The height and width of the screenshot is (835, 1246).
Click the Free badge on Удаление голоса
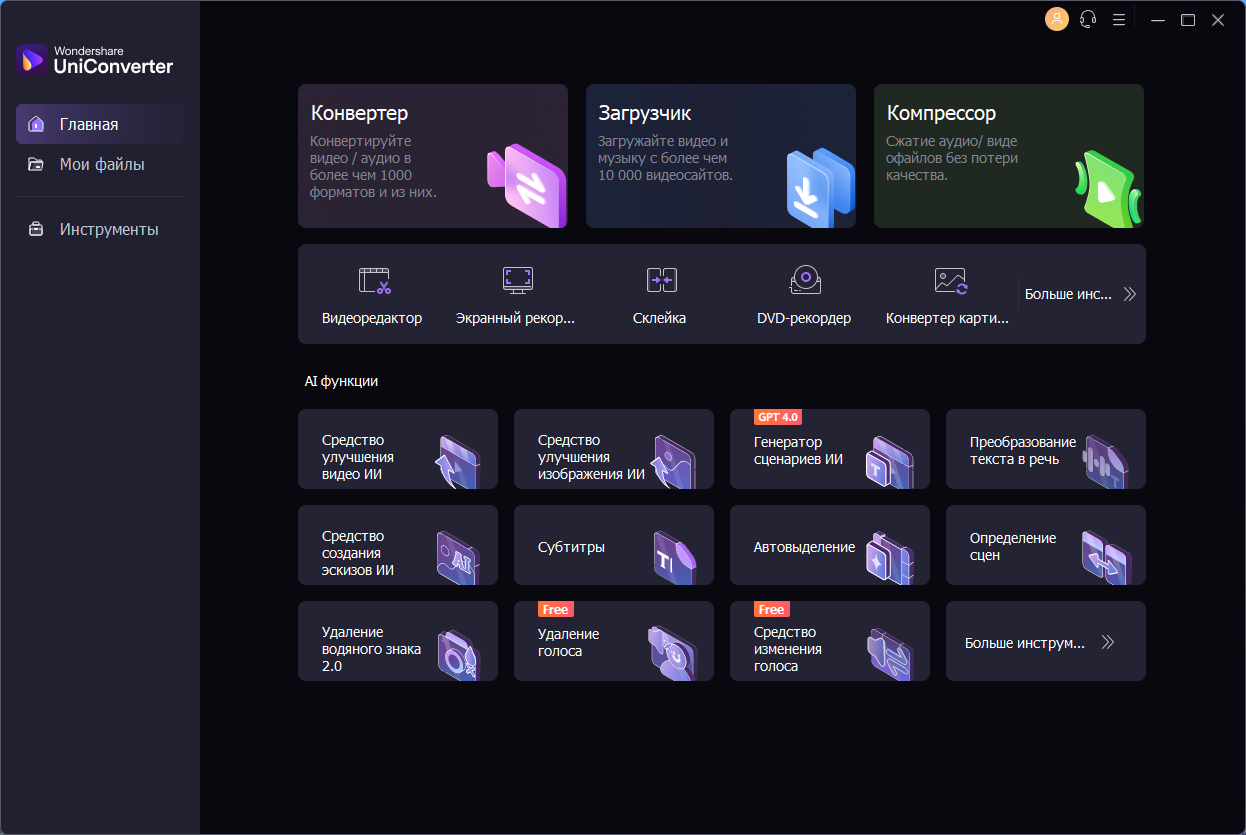(555, 609)
